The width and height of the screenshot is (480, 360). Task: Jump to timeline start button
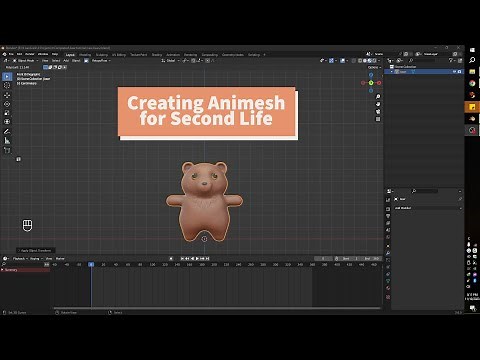182,259
